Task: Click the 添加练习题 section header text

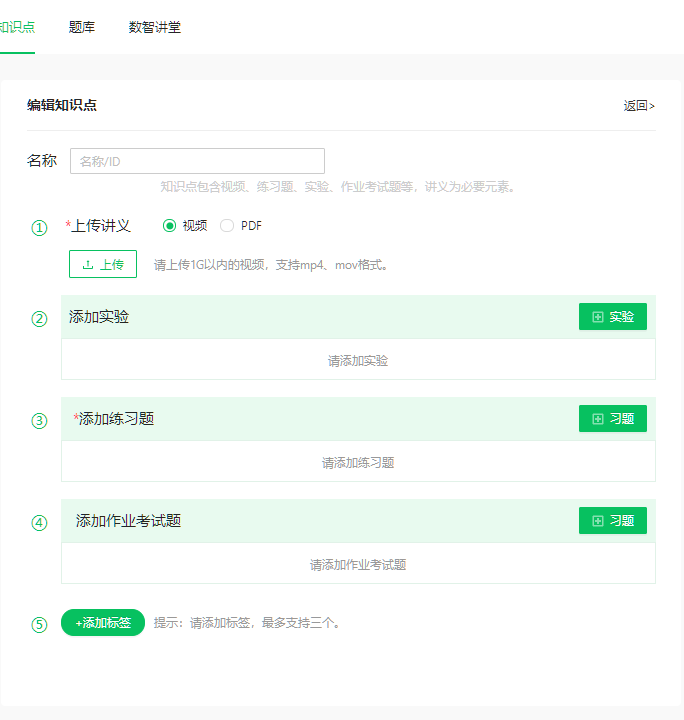Action: (x=116, y=419)
